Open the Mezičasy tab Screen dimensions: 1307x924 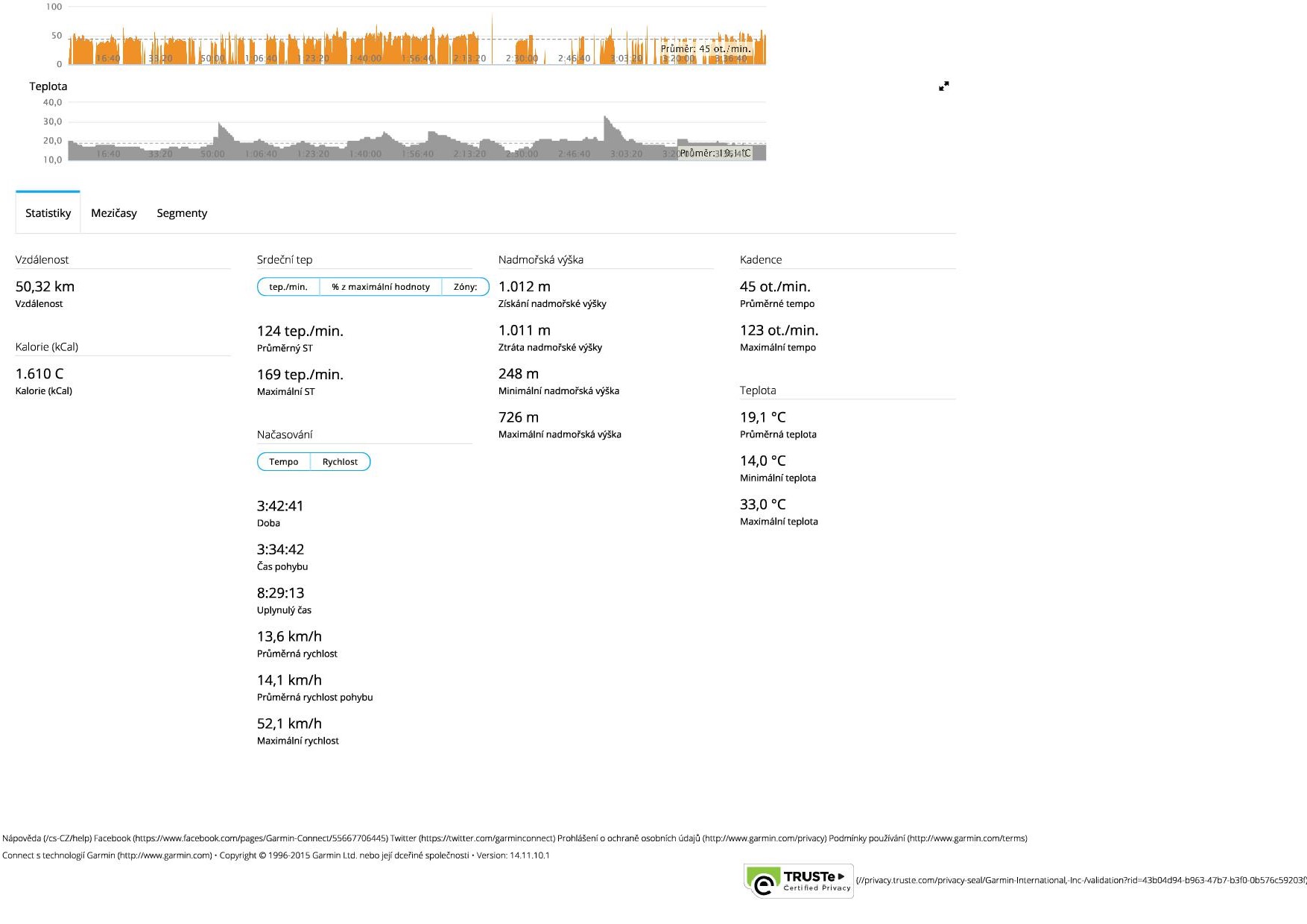[x=114, y=213]
